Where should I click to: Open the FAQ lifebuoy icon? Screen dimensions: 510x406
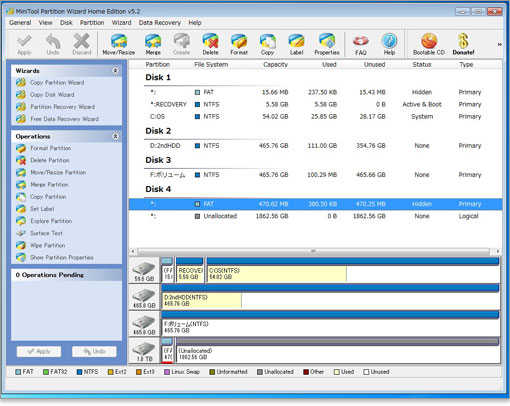tap(361, 44)
